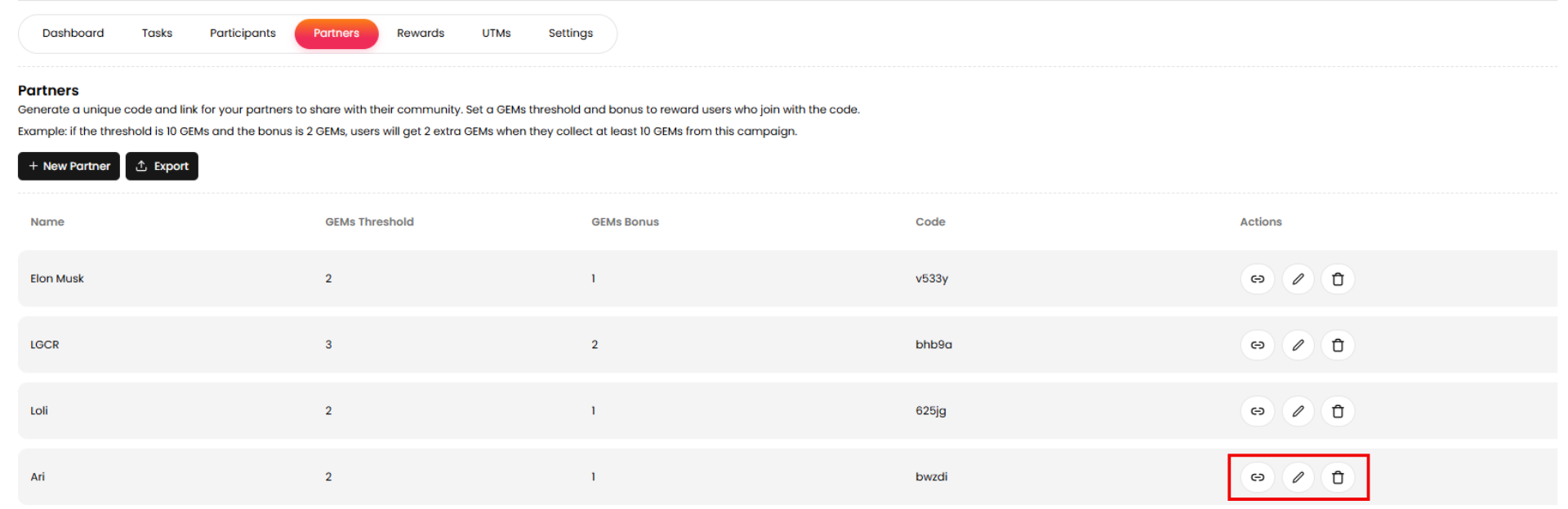The width and height of the screenshot is (1568, 509).
Task: Export the partners list
Action: point(162,167)
